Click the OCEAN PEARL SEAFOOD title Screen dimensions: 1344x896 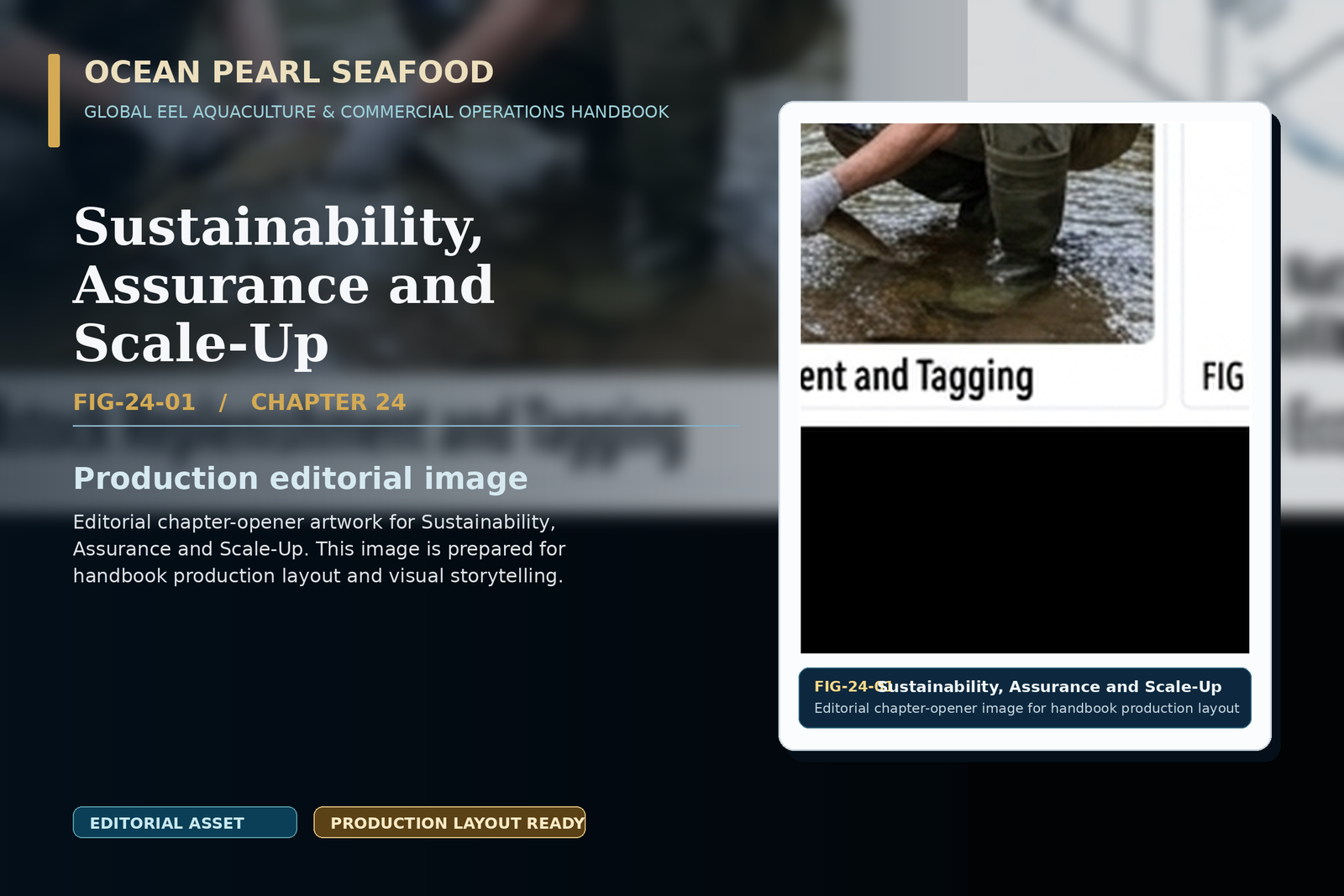click(x=289, y=72)
